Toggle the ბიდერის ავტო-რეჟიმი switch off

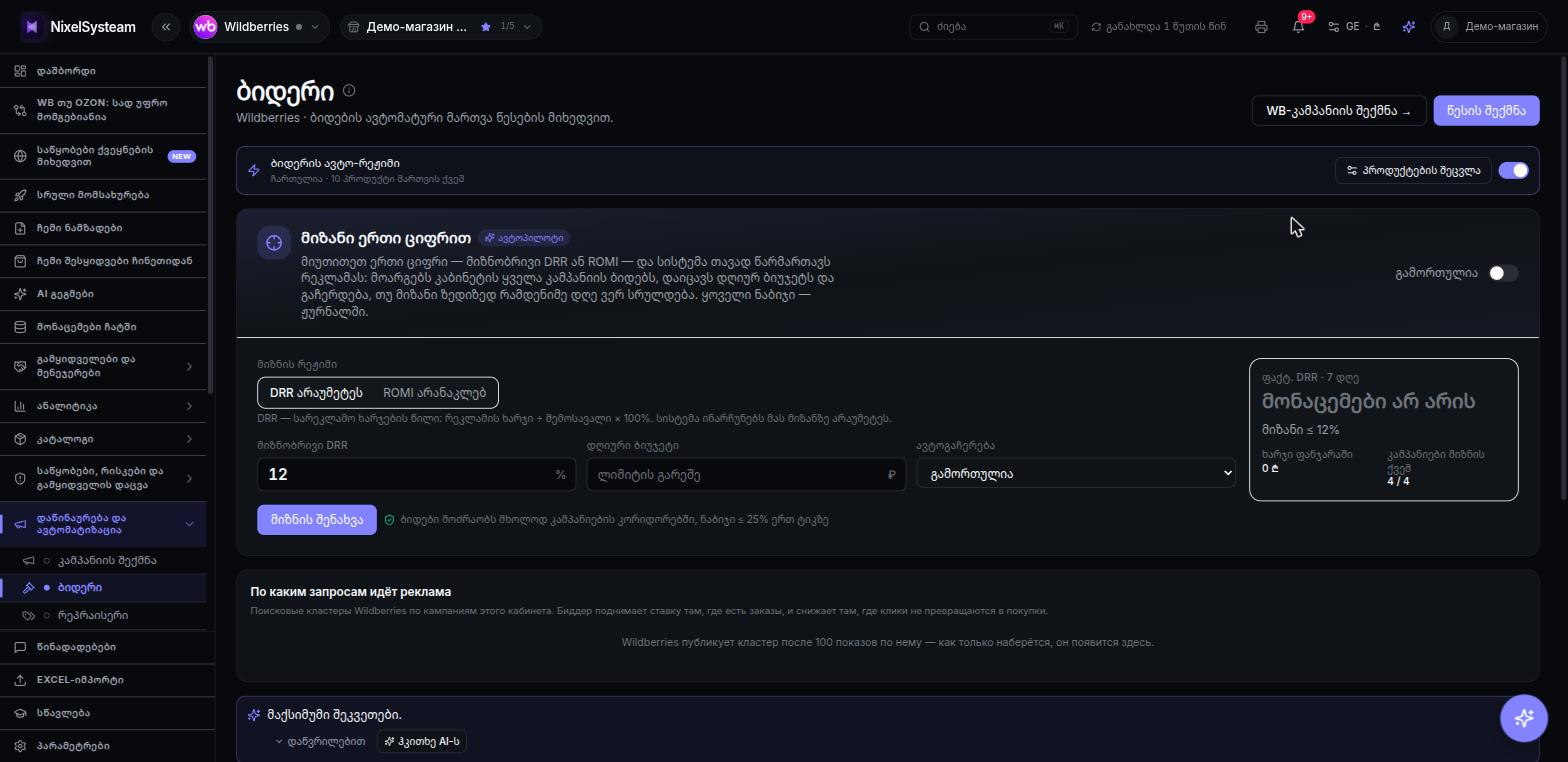(x=1514, y=170)
